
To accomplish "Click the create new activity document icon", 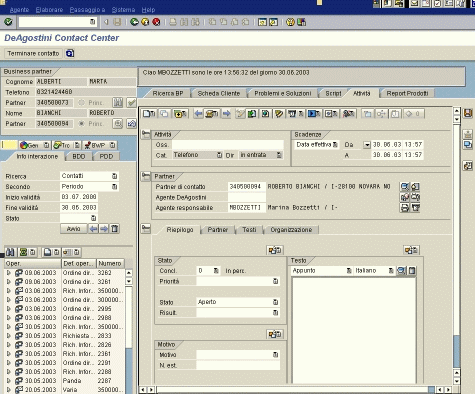I will pos(148,114).
